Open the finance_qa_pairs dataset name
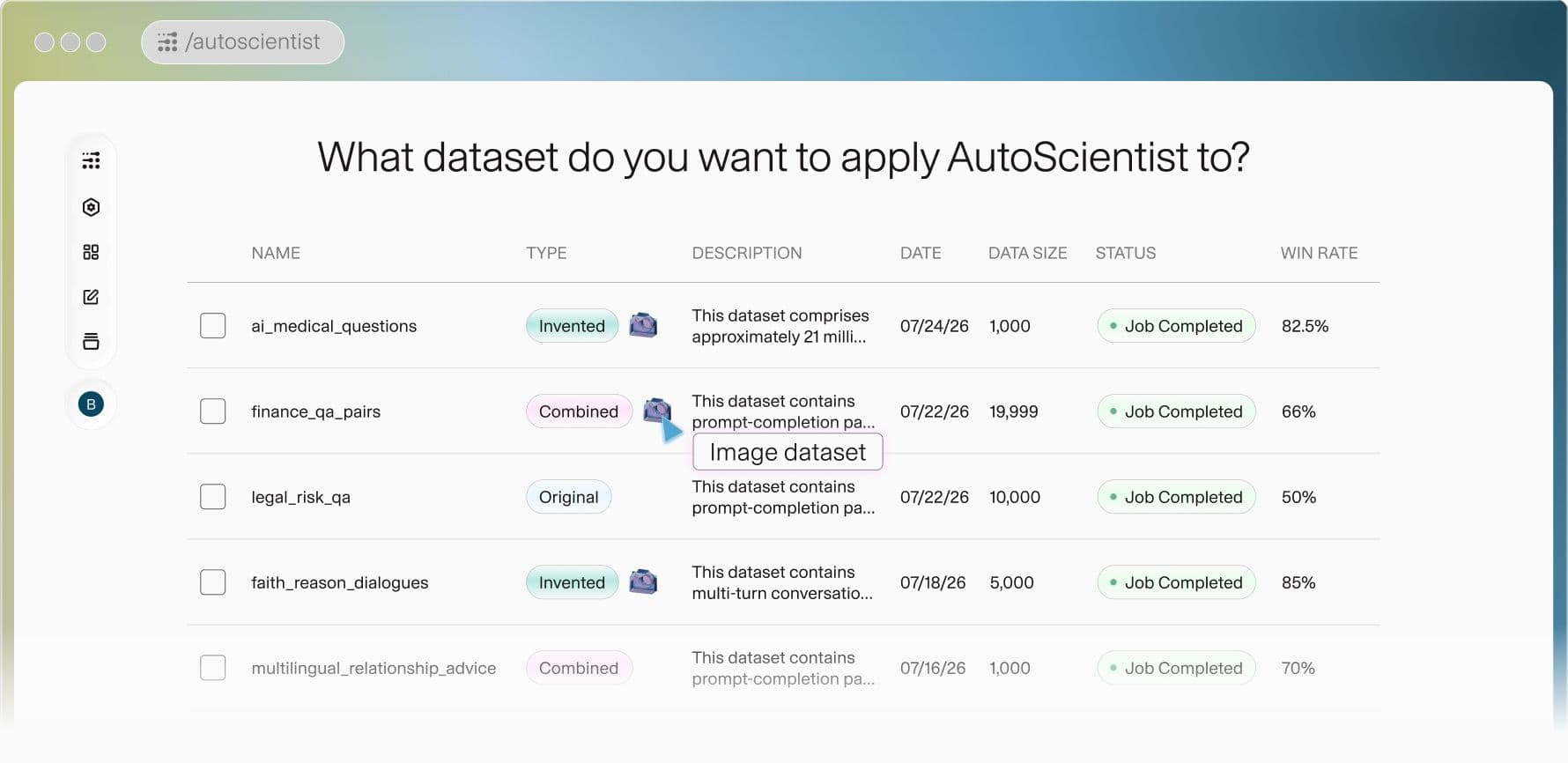 [x=315, y=411]
